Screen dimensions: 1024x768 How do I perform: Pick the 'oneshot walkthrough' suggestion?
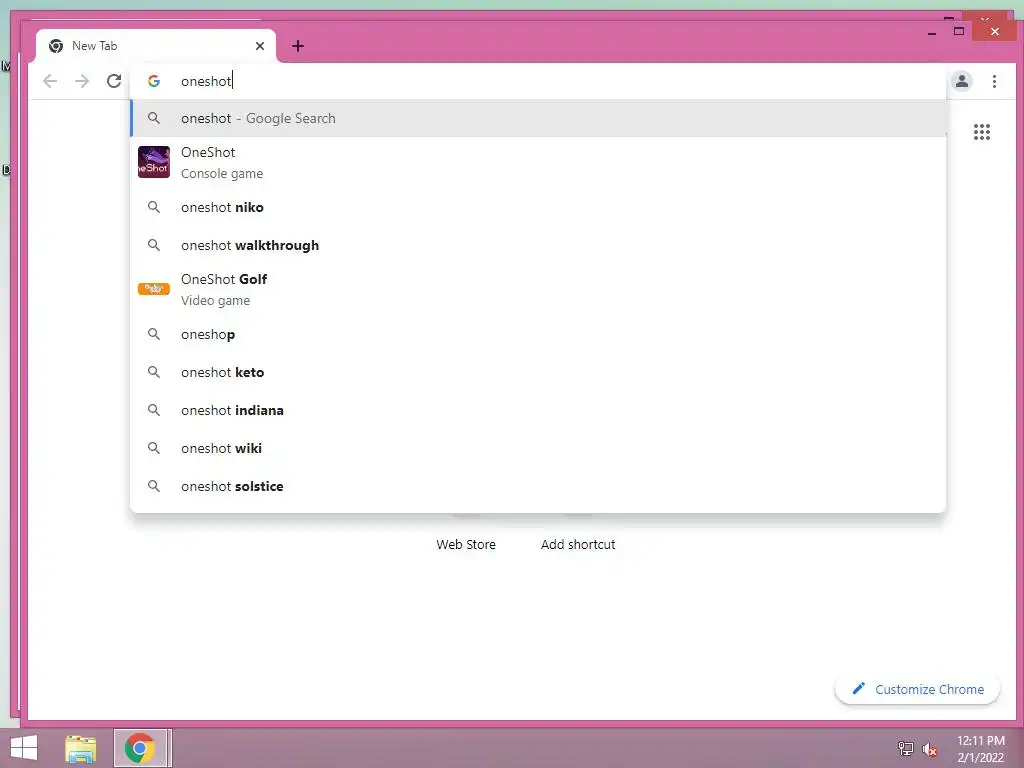[538, 245]
